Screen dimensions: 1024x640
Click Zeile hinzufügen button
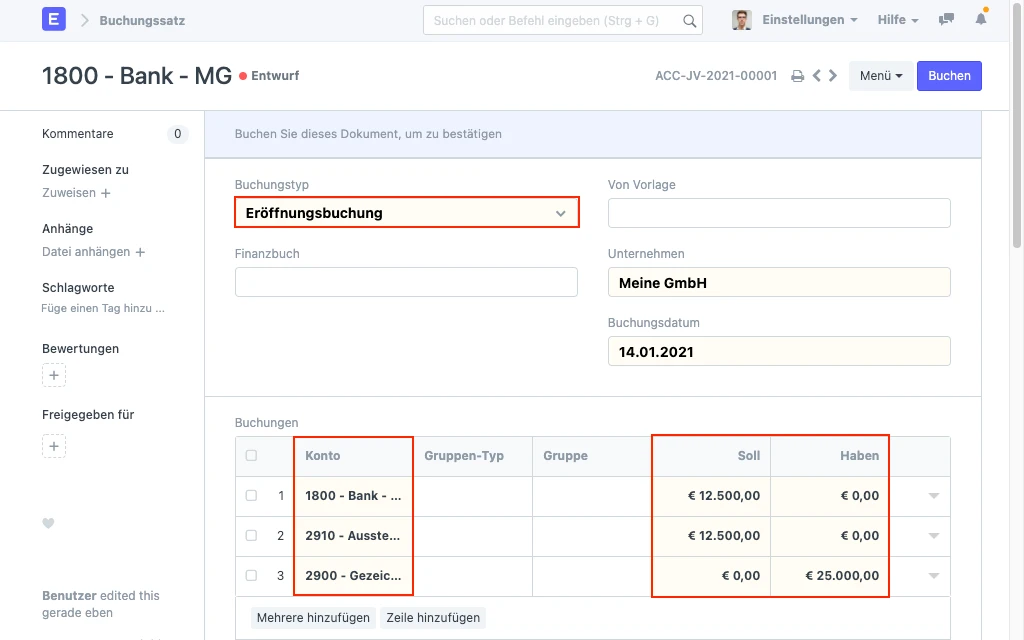[433, 618]
